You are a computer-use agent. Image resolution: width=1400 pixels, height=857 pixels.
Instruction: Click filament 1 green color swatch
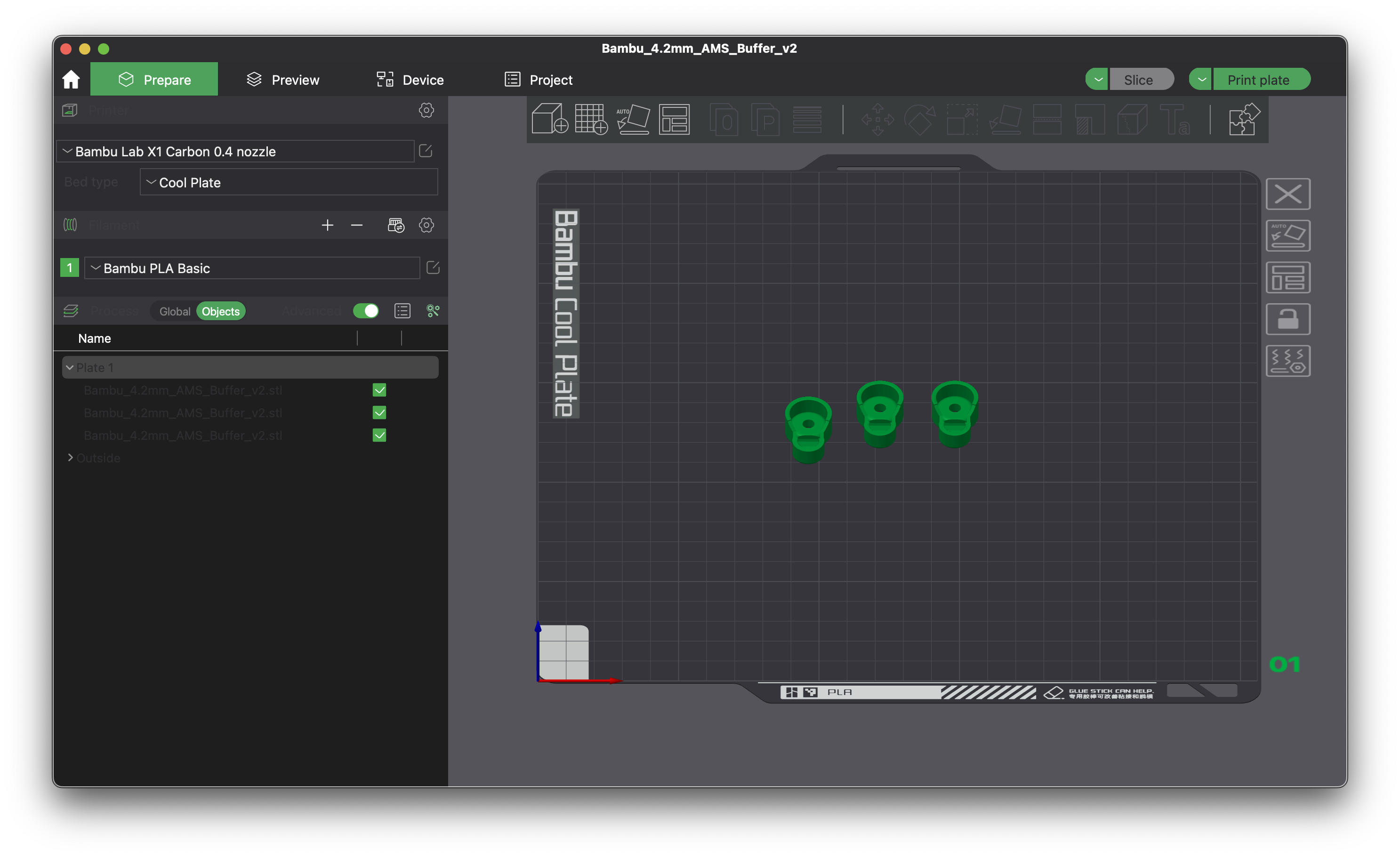(69, 267)
